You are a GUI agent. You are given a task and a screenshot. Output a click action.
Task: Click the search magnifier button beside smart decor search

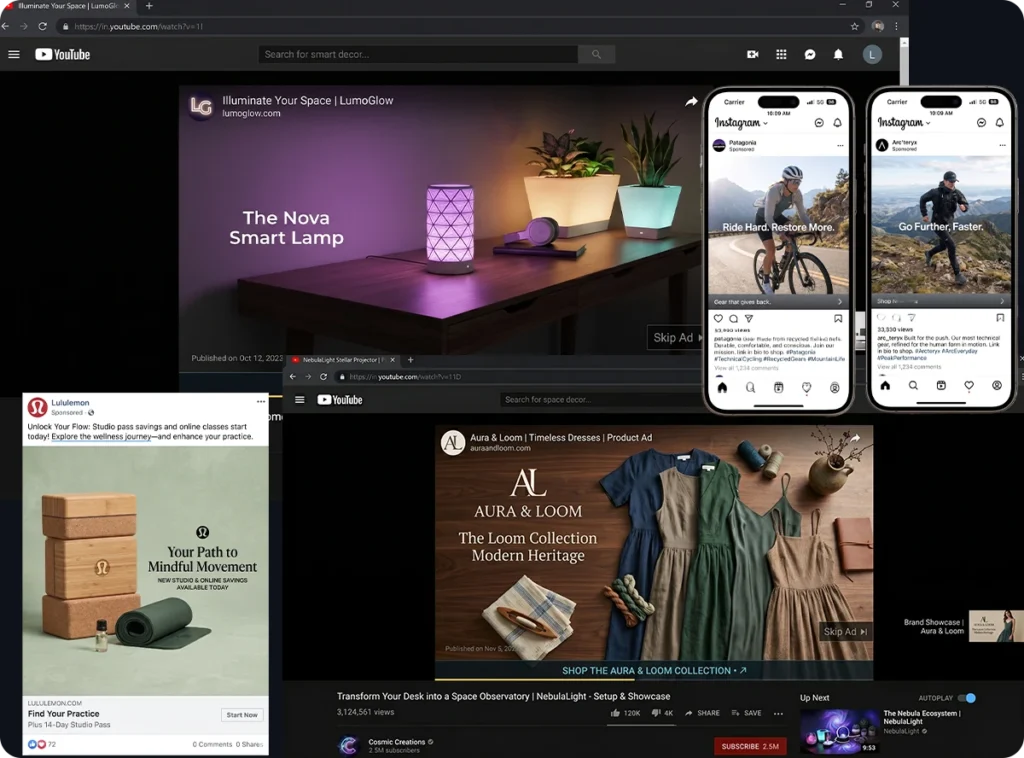[596, 54]
